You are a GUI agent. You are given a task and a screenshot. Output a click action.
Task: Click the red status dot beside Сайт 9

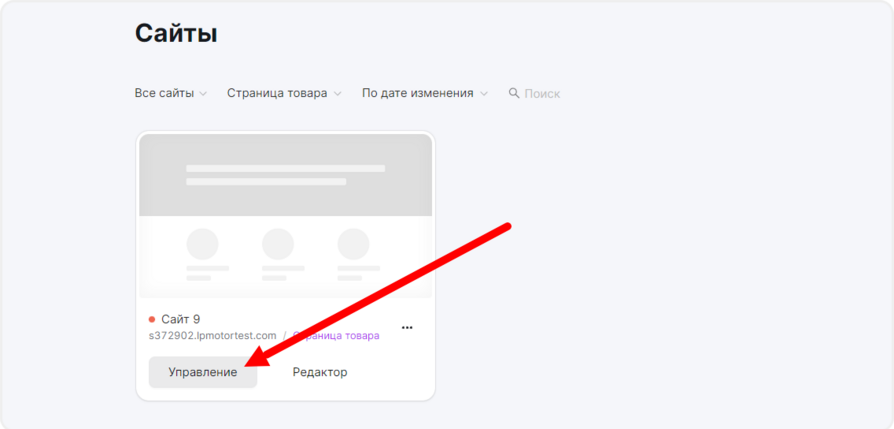[x=152, y=319]
